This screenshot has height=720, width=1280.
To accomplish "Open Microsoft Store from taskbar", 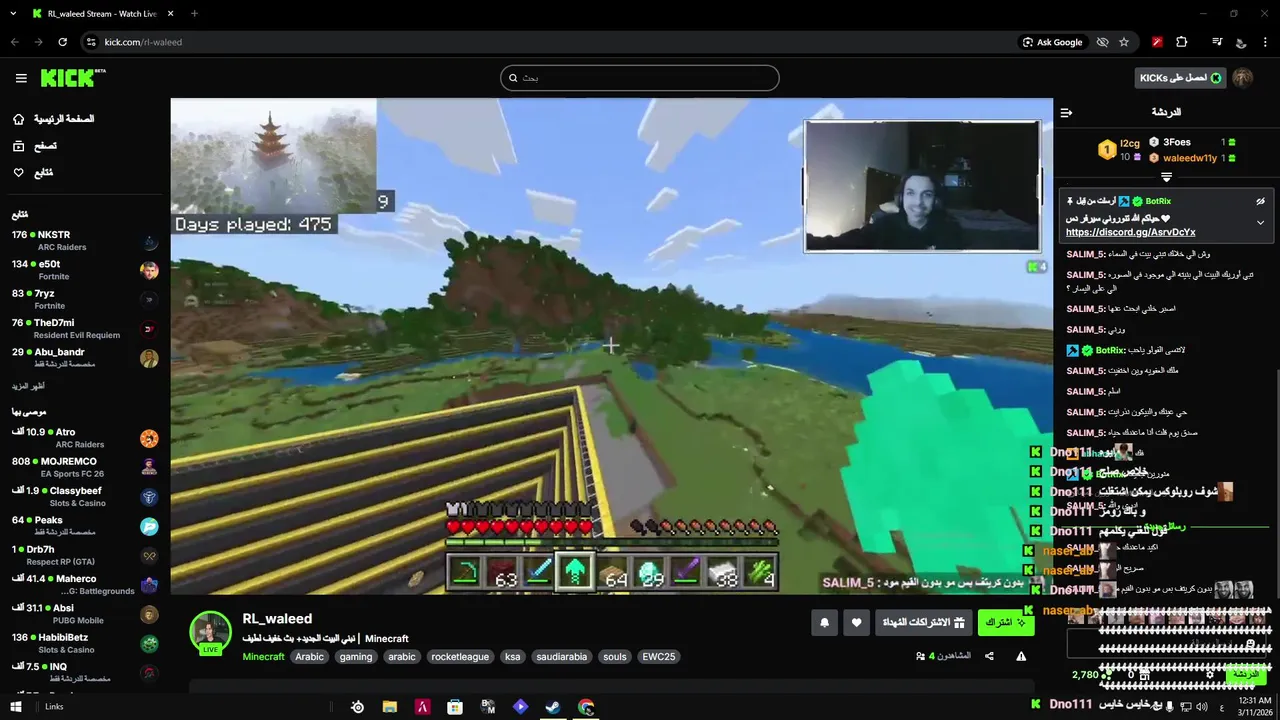I will [x=455, y=707].
